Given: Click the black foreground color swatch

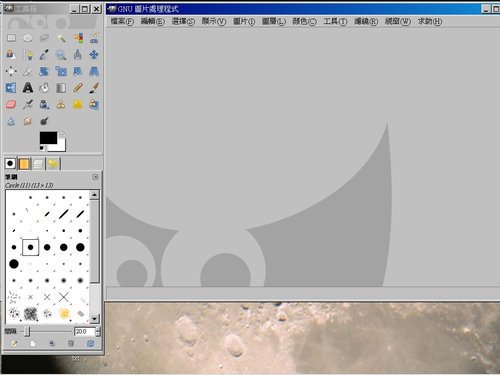Looking at the screenshot, I should [x=48, y=137].
